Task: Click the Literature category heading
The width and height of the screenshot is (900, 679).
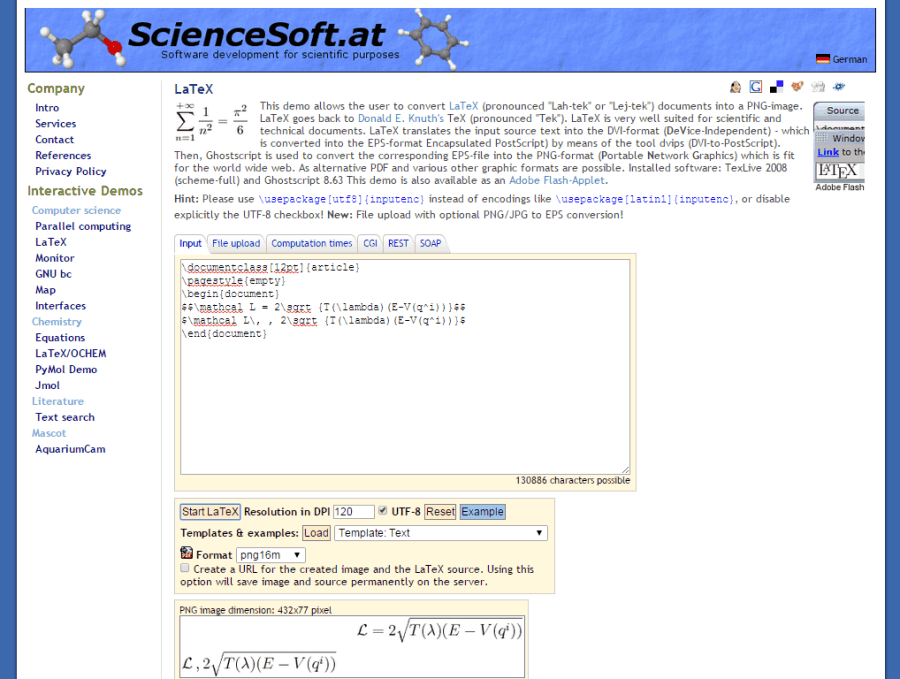Action: (x=58, y=401)
